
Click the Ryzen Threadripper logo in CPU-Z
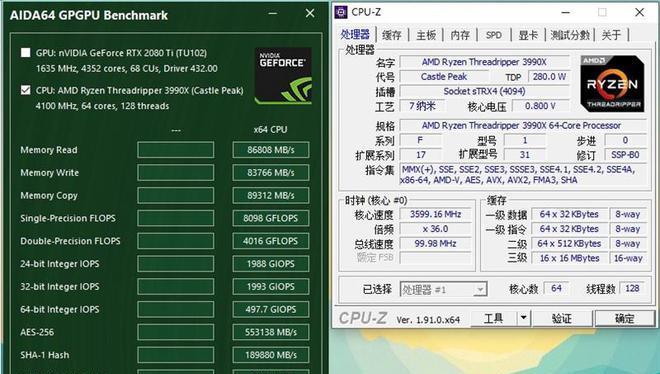tap(612, 83)
